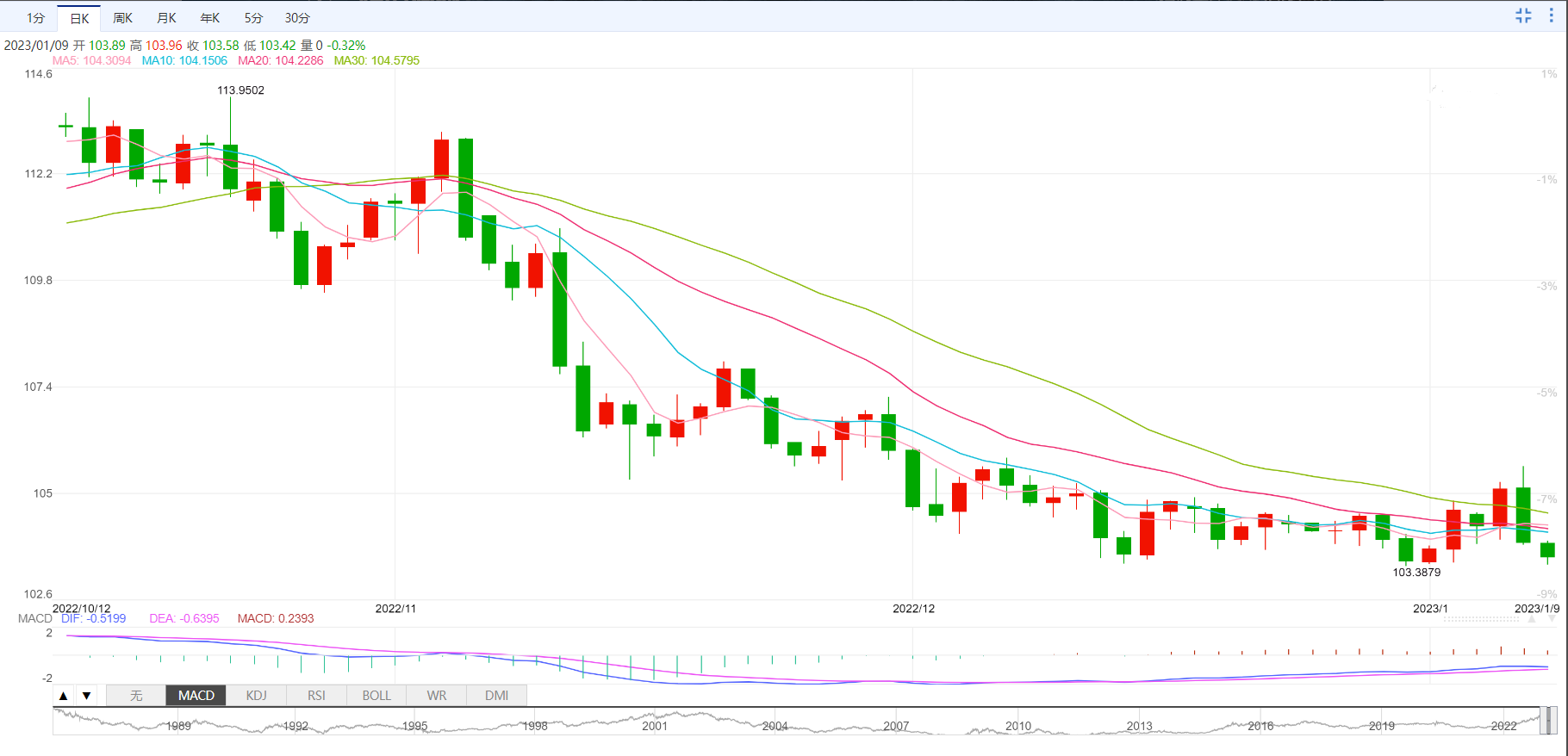Click the 2022/11 date axis label
Image resolution: width=1568 pixels, height=756 pixels.
[x=395, y=608]
